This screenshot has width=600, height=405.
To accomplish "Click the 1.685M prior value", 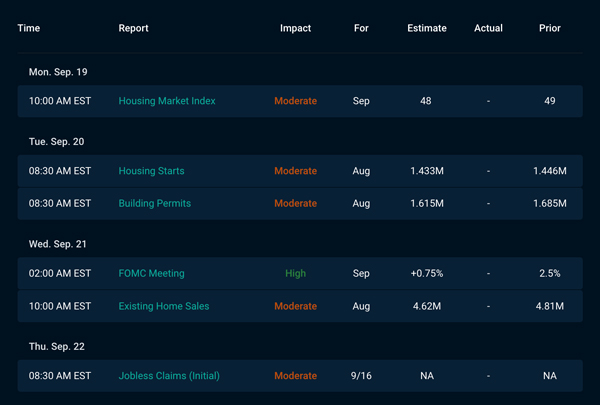I will [x=550, y=203].
